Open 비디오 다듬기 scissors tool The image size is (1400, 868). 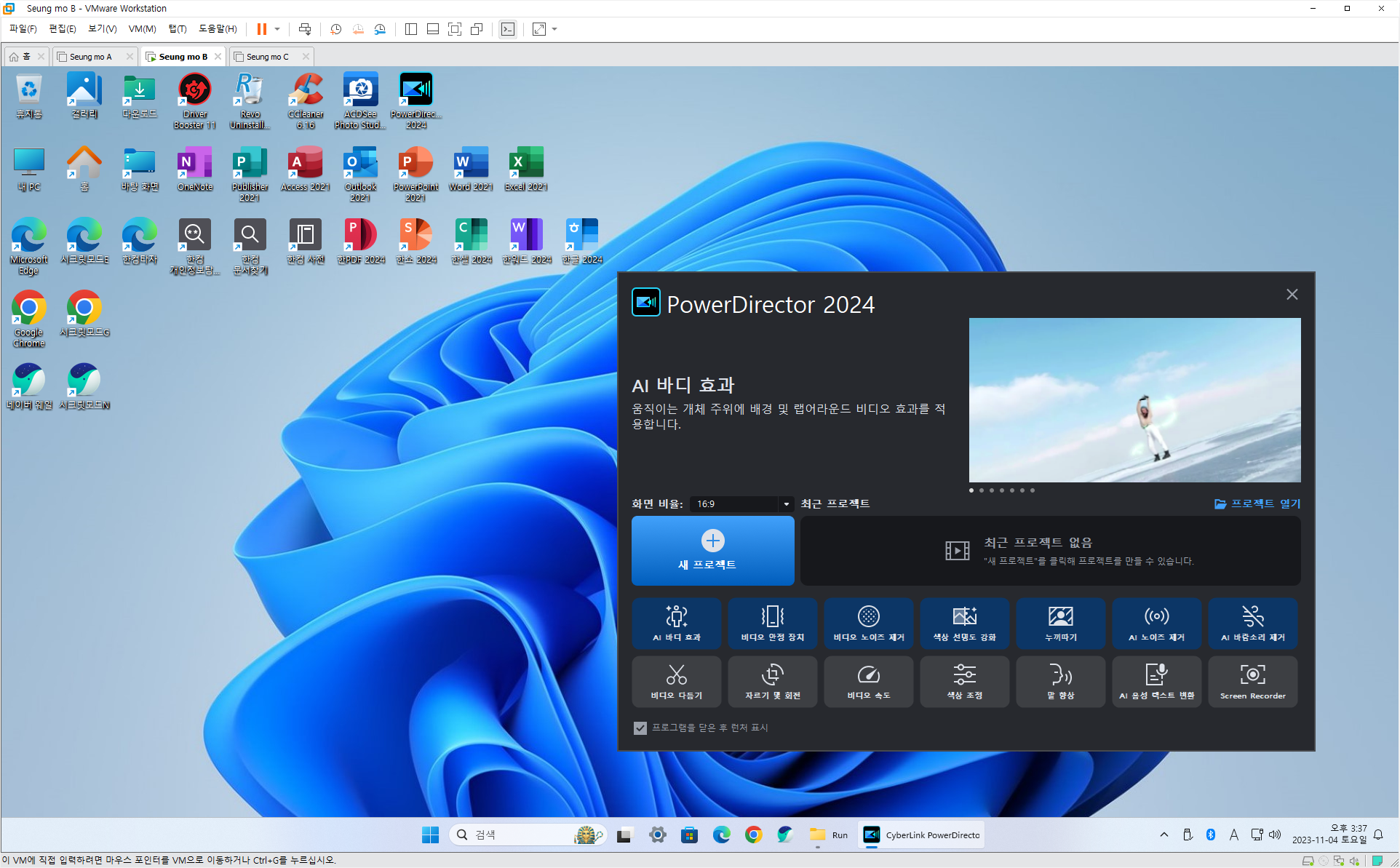tap(676, 682)
